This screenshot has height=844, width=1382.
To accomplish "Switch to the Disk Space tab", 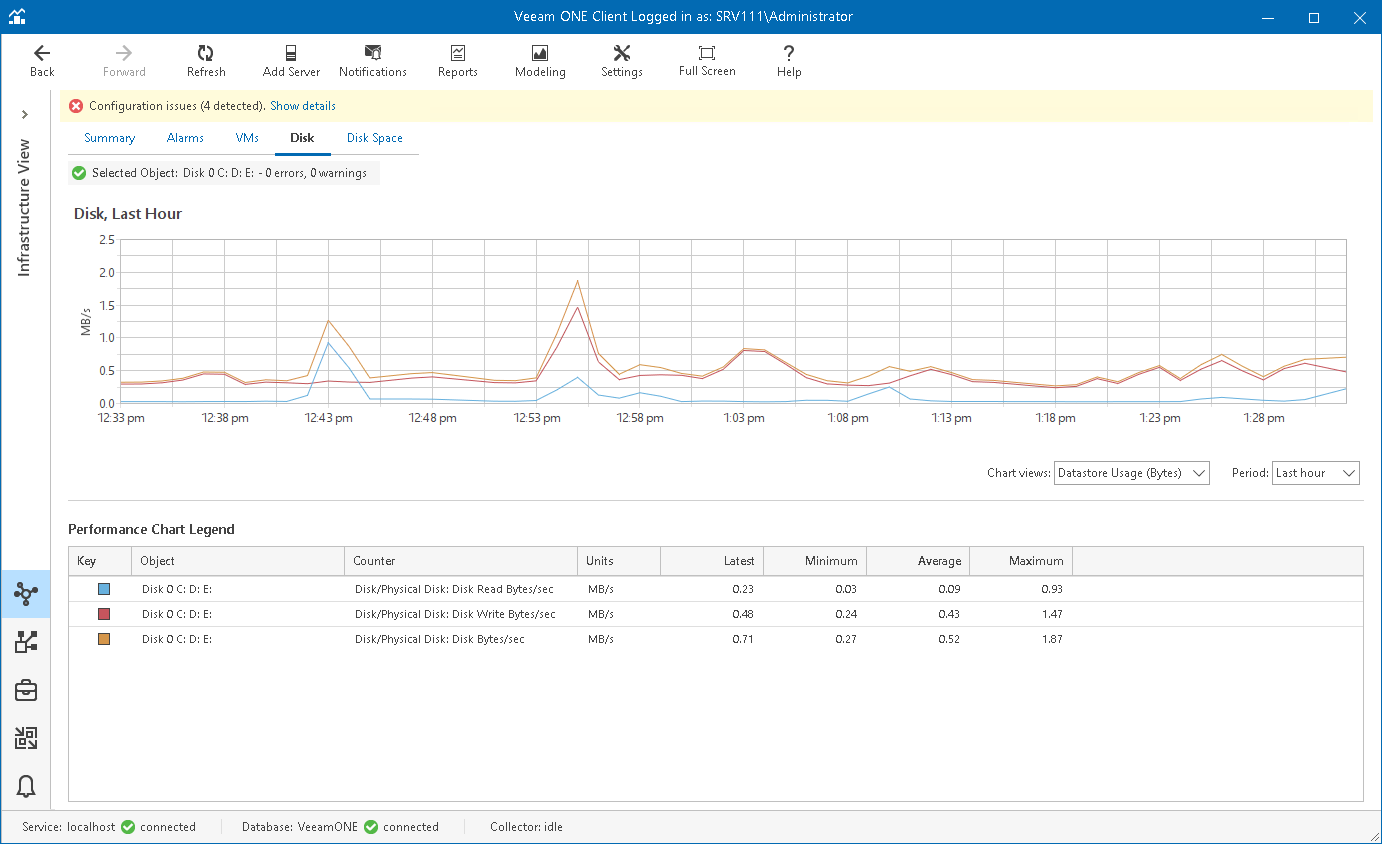I will tap(375, 138).
